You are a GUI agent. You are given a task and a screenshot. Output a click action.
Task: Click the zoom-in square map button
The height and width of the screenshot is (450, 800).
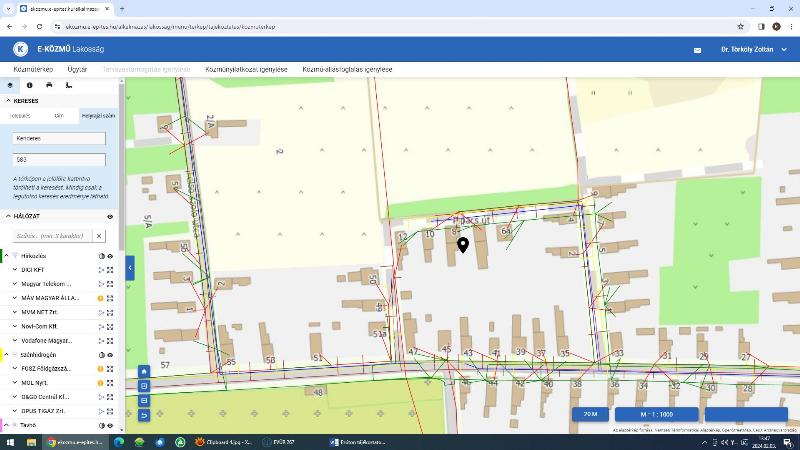coord(144,386)
